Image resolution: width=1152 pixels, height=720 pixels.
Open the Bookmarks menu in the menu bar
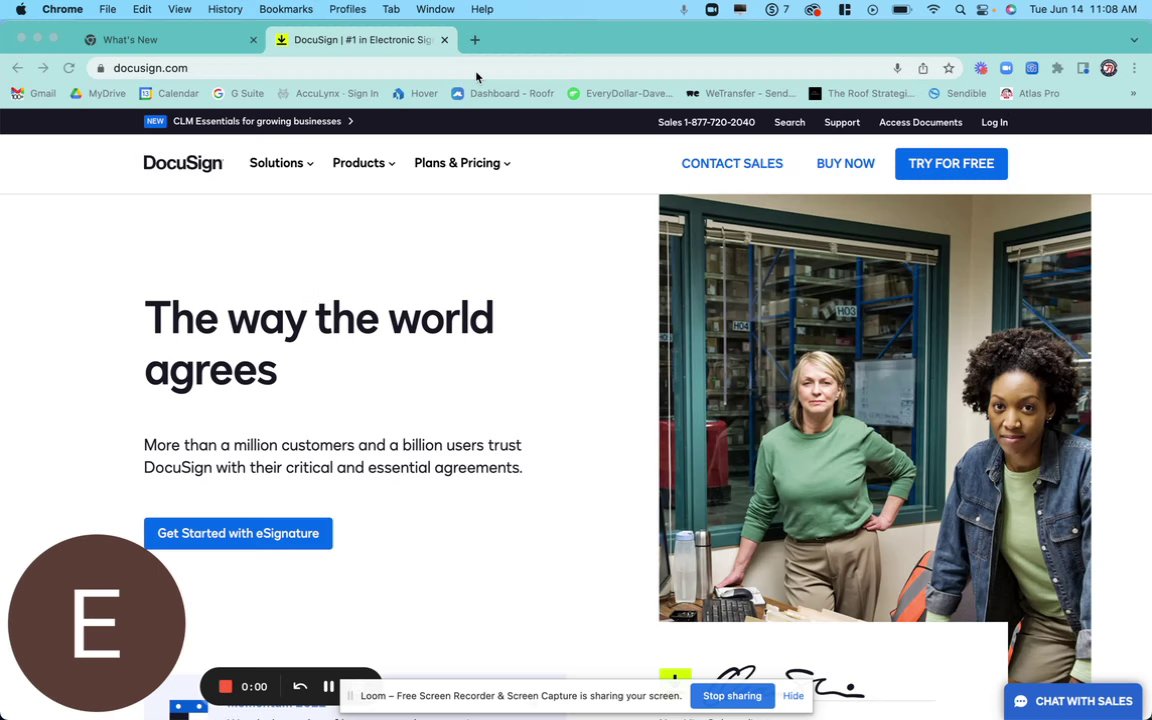[x=286, y=10]
